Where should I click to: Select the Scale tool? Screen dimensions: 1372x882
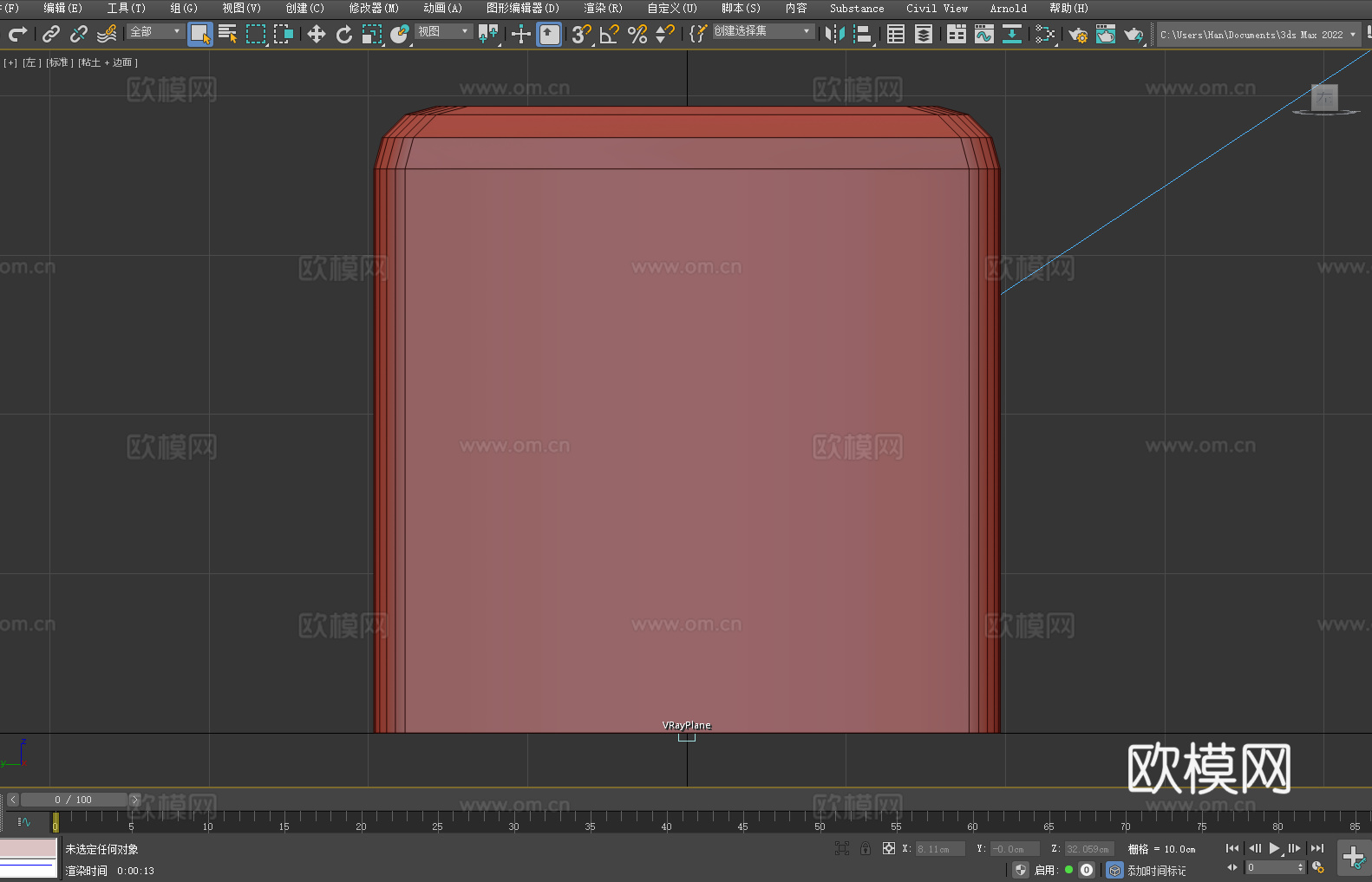coord(372,34)
